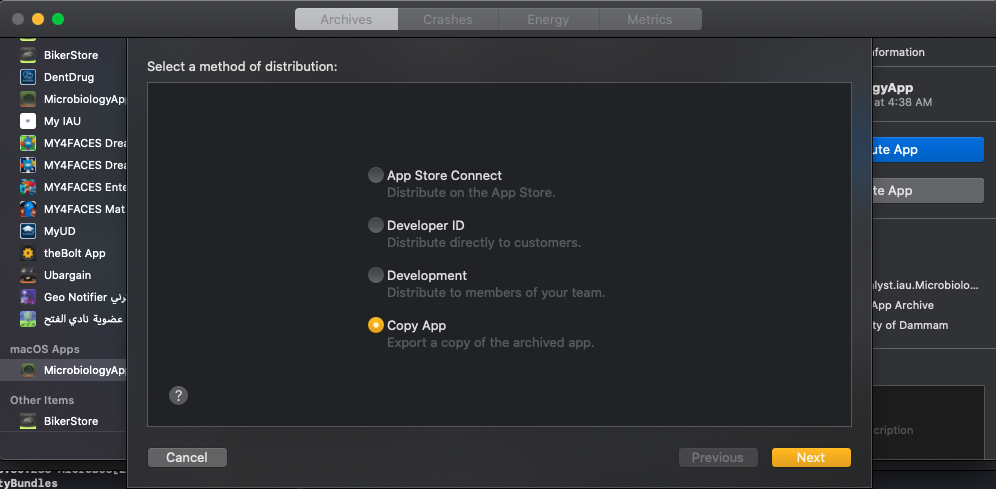Select the MY4FACES Mat app icon
This screenshot has height=489, width=996.
(28, 209)
